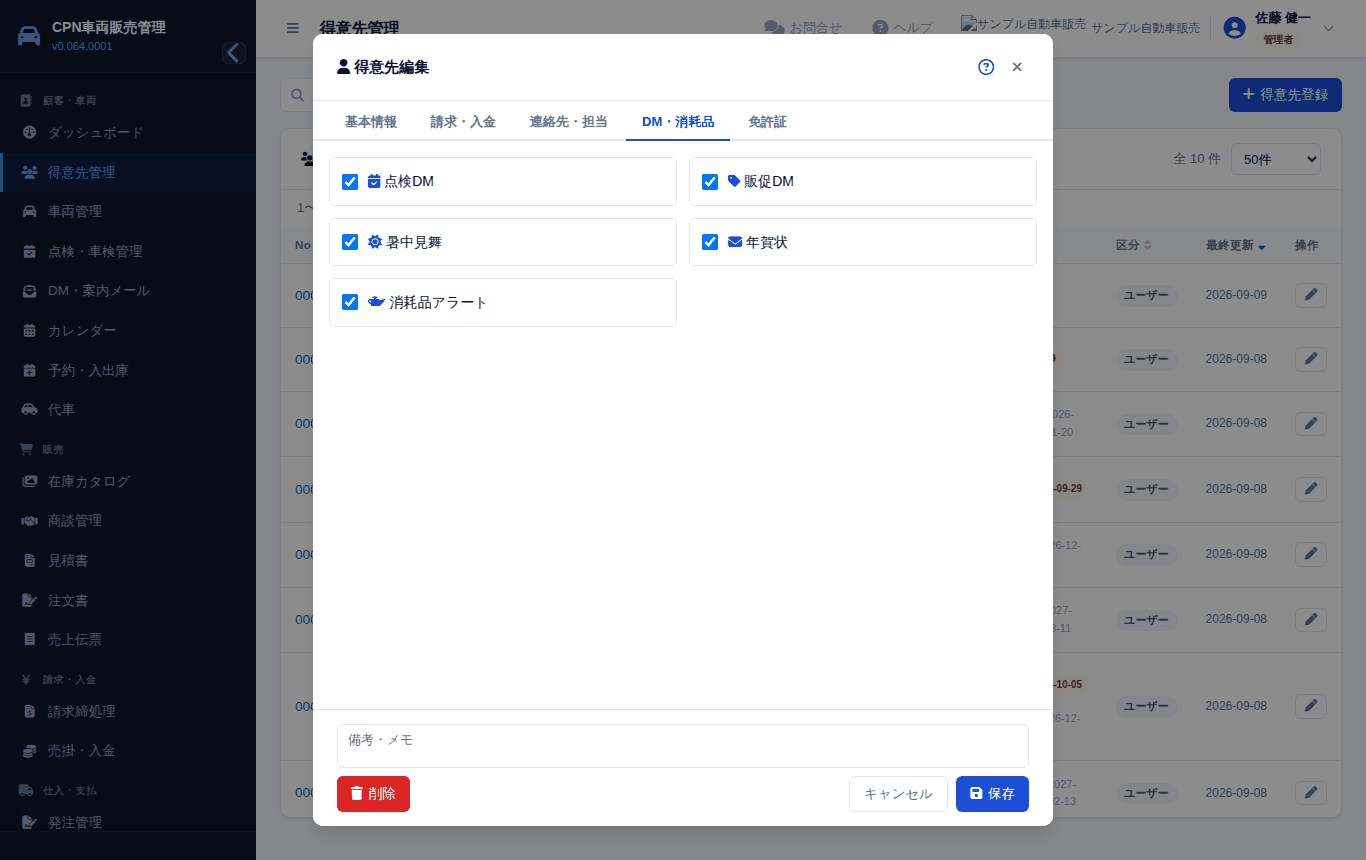1366x860 pixels.
Task: Open 売上伝票 in the sidebar
Action: click(128, 640)
